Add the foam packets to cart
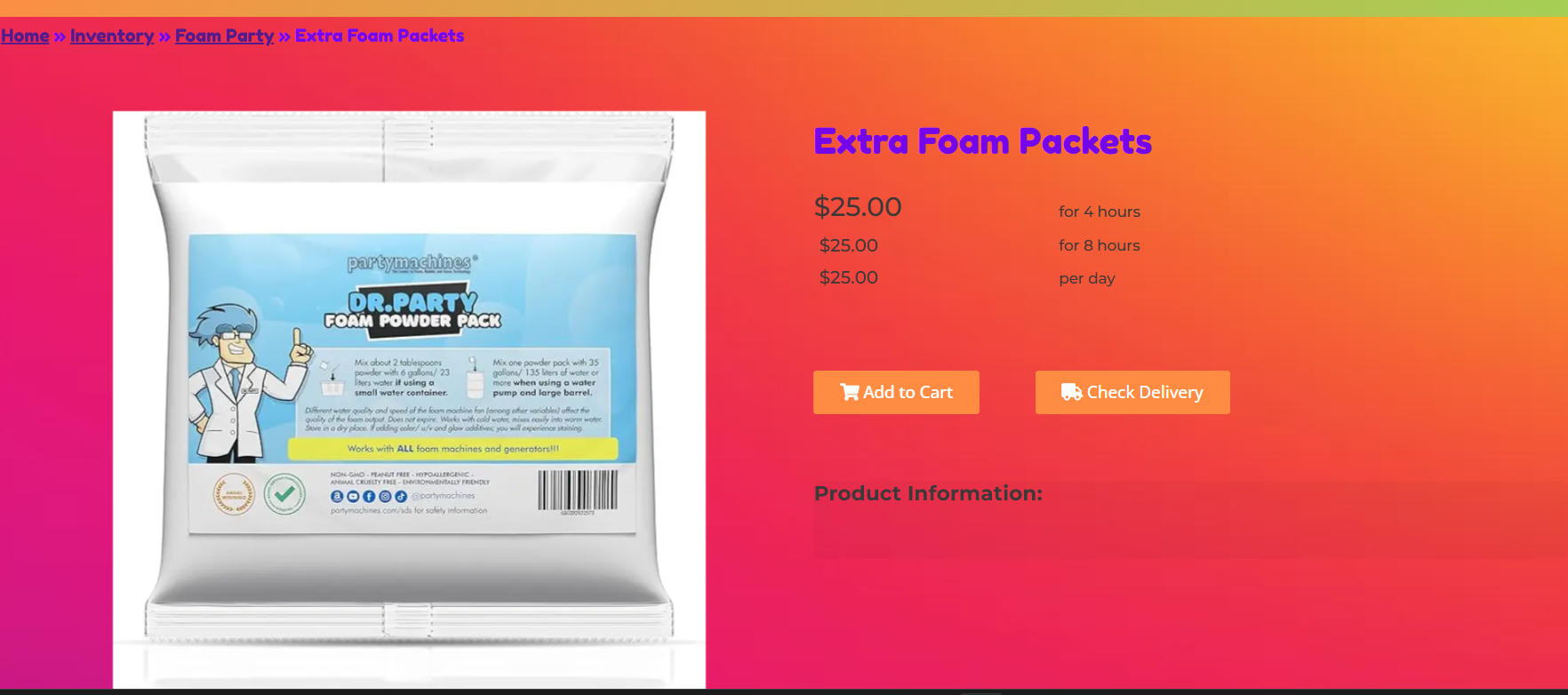This screenshot has width=1568, height=695. coord(896,392)
